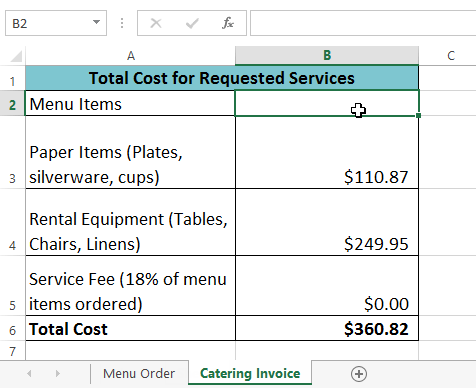Viewport: 476px width, 388px height.
Task: Select the bold Total Cost label cell
Action: point(130,328)
